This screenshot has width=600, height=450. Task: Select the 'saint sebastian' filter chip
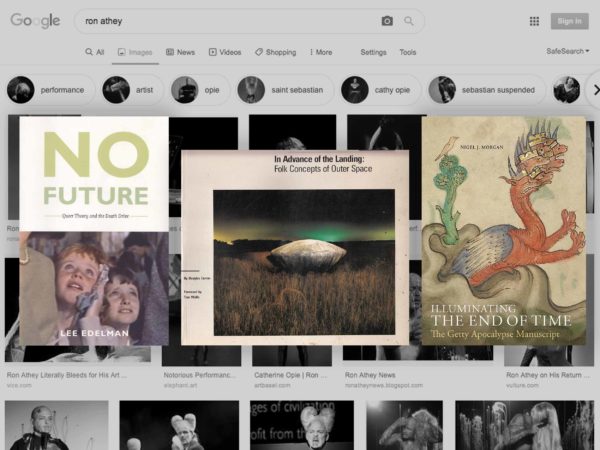[x=284, y=90]
